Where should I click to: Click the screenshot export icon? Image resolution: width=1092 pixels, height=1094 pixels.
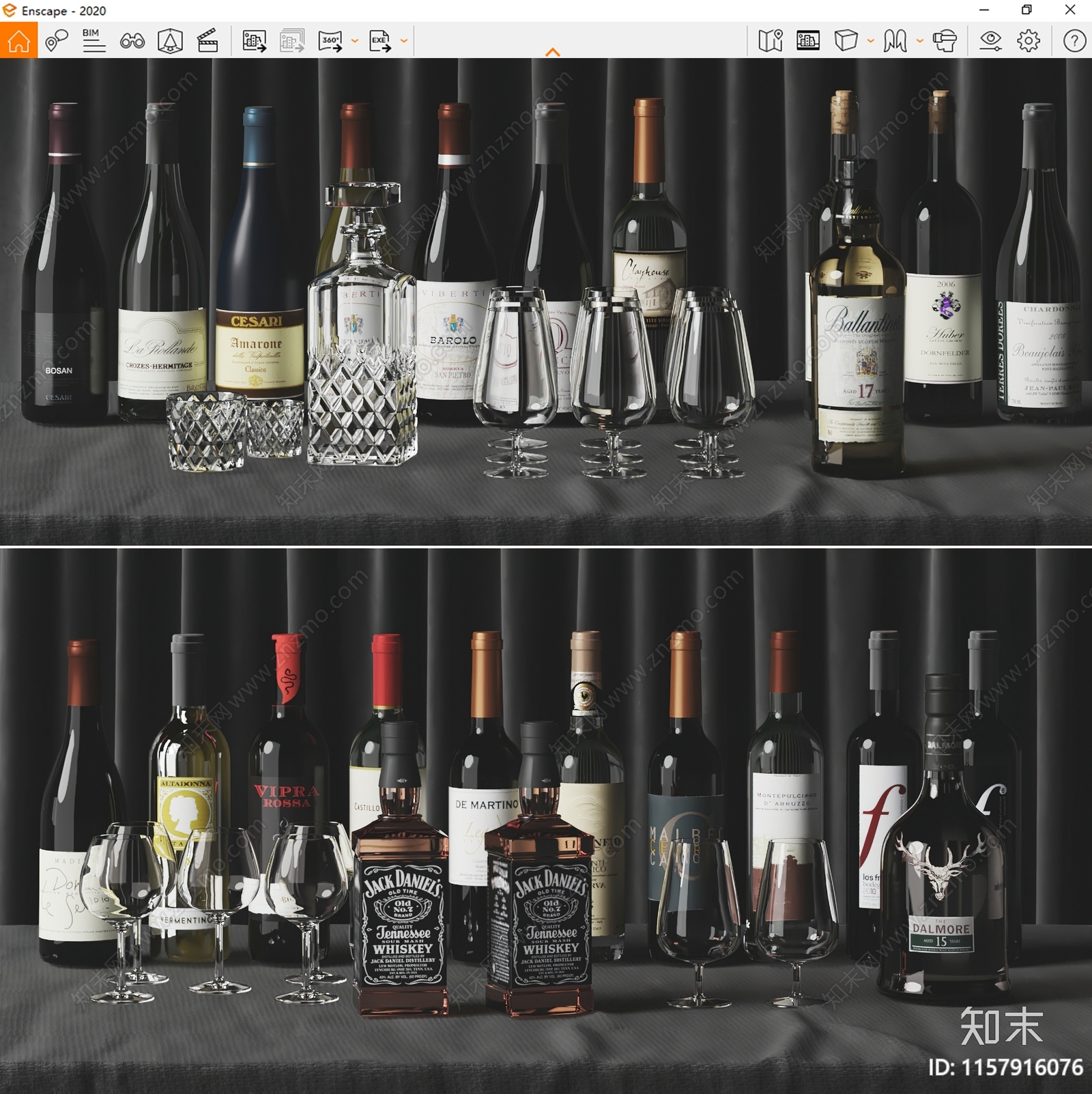(255, 41)
